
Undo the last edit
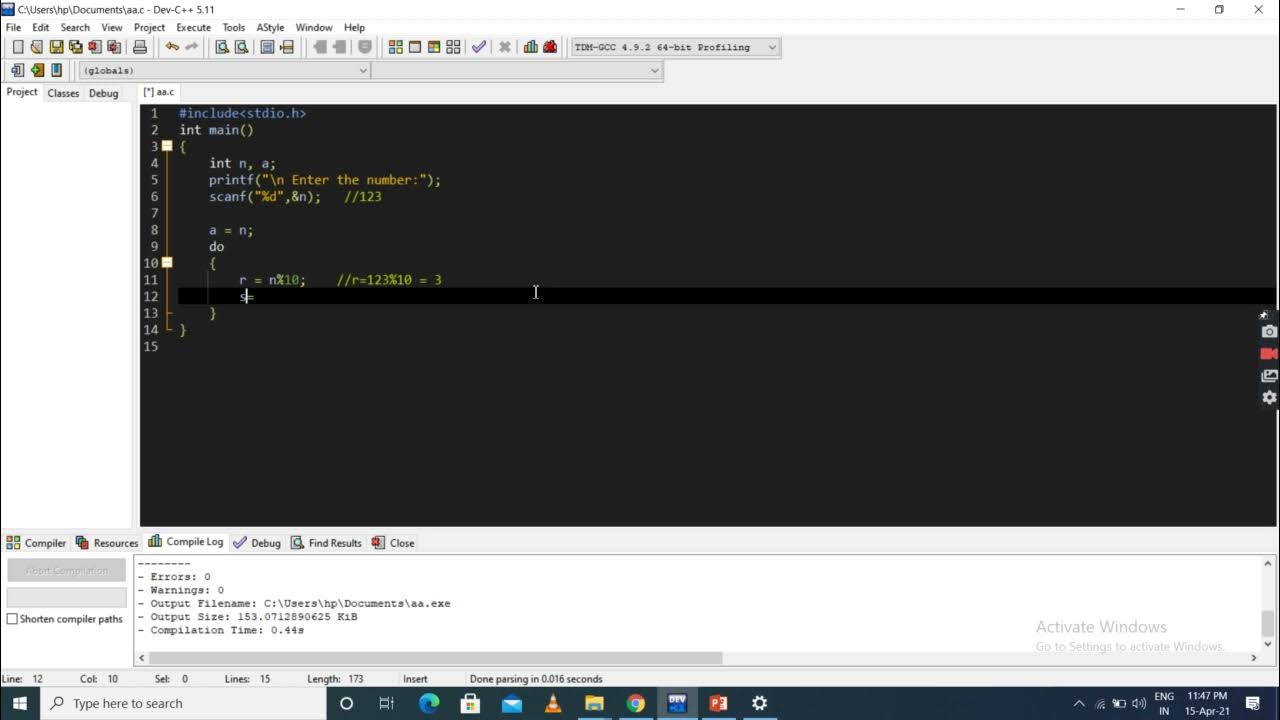pos(172,47)
